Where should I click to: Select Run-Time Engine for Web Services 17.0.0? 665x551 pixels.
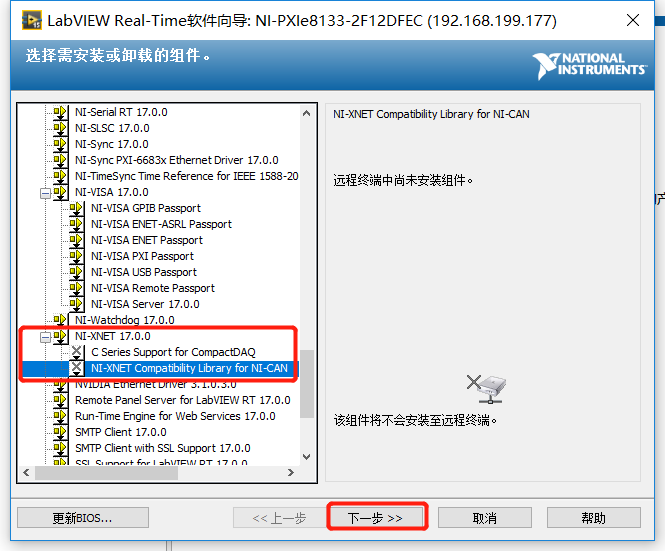pos(175,417)
